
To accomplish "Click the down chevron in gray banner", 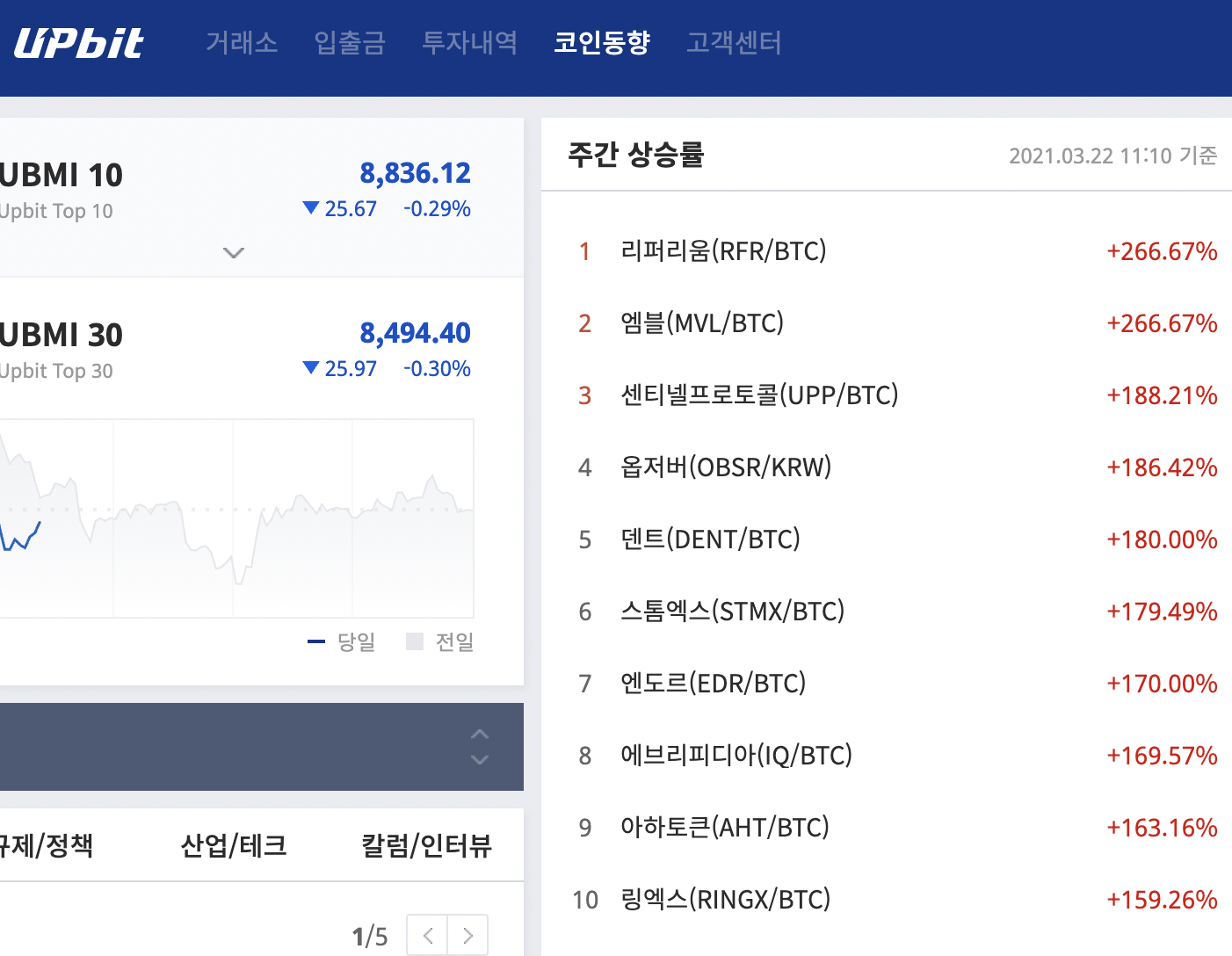I will tap(480, 759).
